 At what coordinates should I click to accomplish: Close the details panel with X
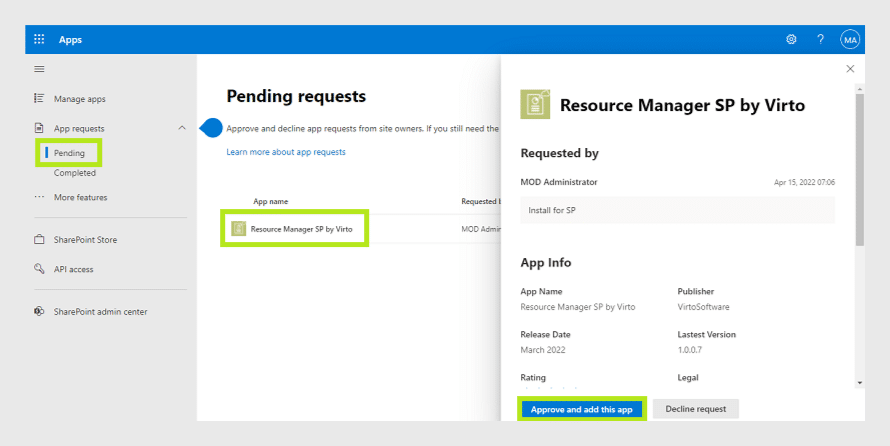pos(850,69)
